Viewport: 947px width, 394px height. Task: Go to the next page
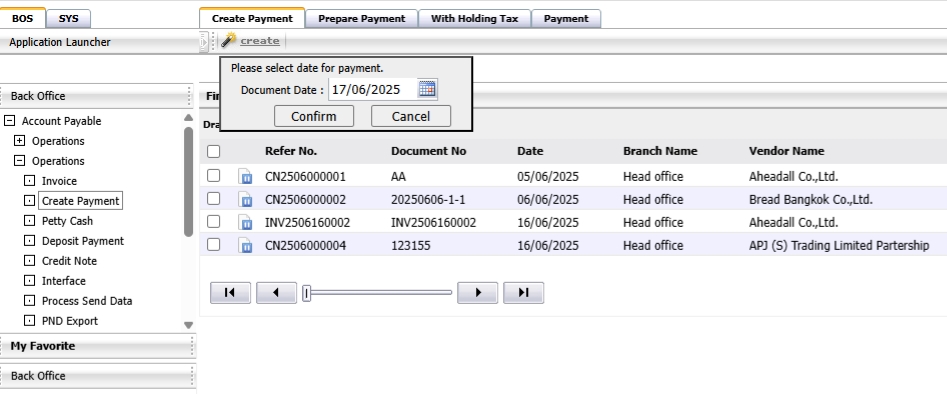pyautogui.click(x=478, y=292)
